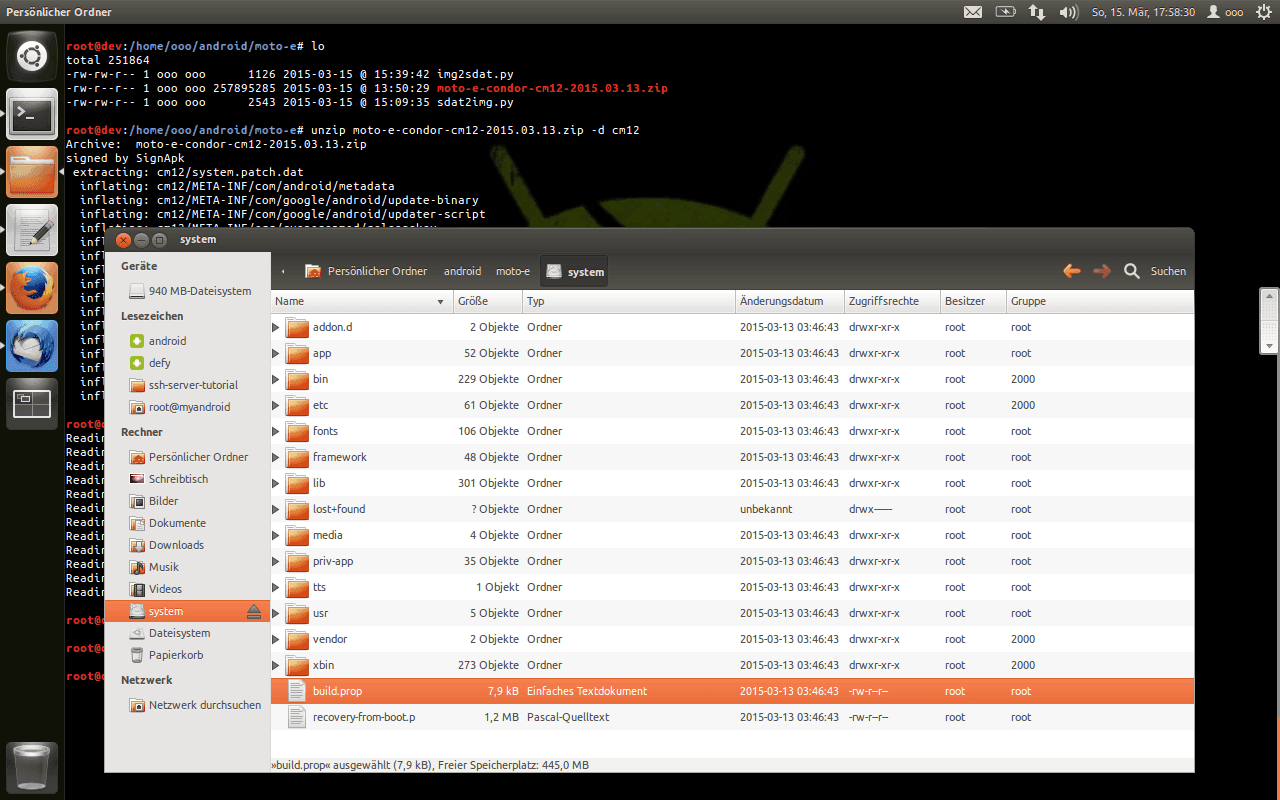Expand the etc folder row
The image size is (1280, 800).
277,405
